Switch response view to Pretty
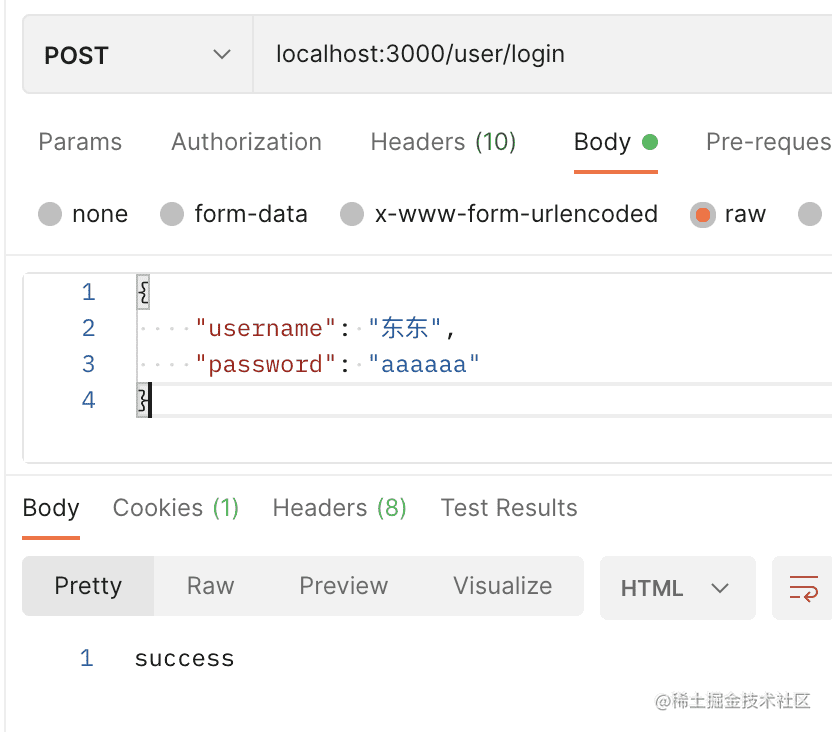Viewport: 832px width, 732px height. pos(88,586)
